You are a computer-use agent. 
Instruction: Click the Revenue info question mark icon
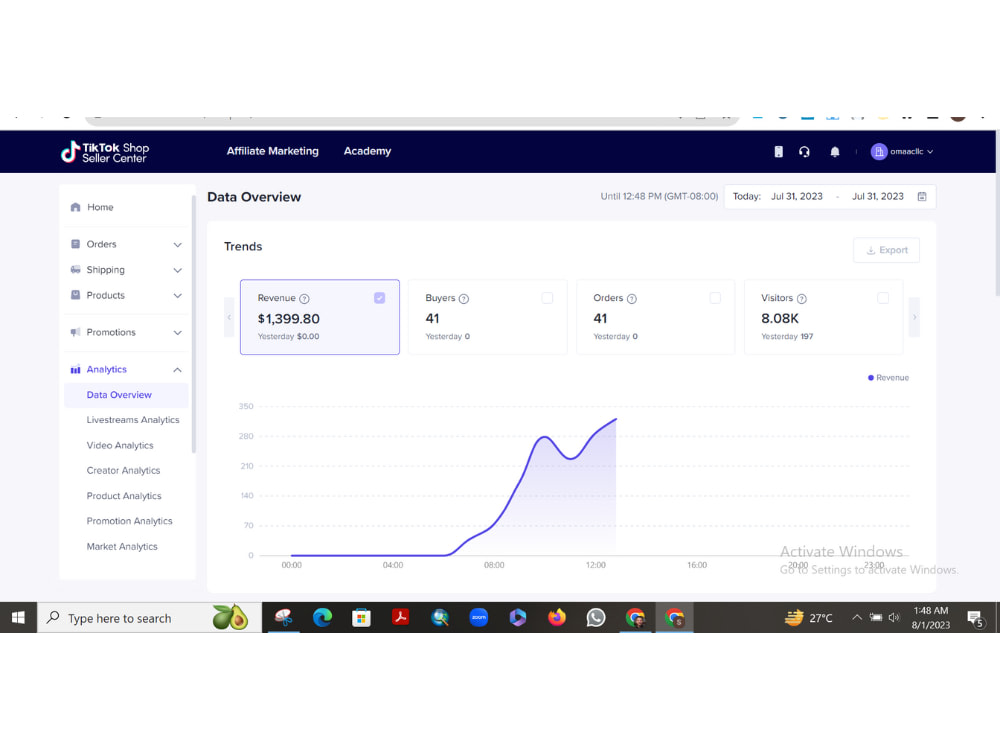(304, 298)
